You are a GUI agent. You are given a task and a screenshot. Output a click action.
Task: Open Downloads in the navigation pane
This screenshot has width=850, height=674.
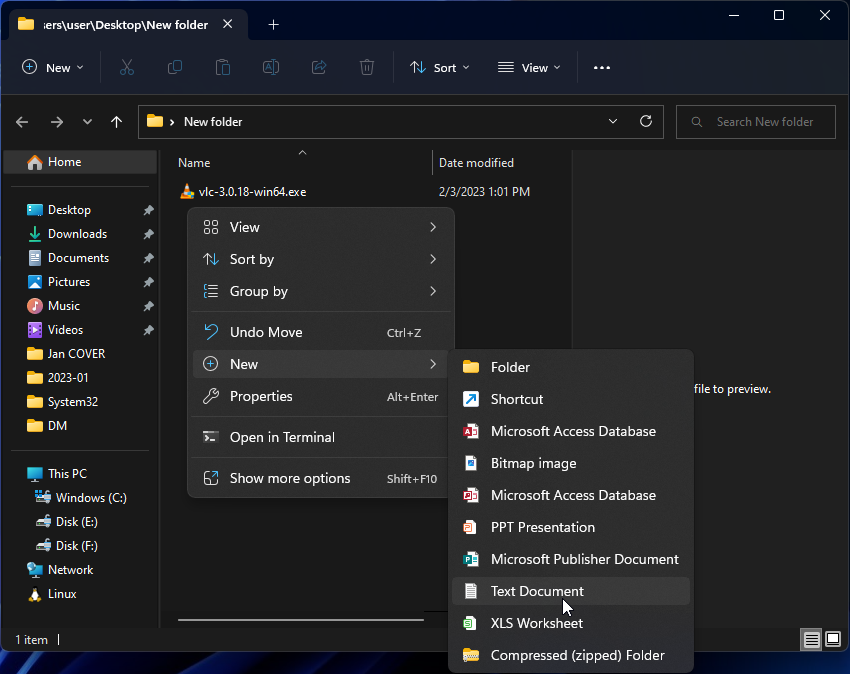coord(77,233)
